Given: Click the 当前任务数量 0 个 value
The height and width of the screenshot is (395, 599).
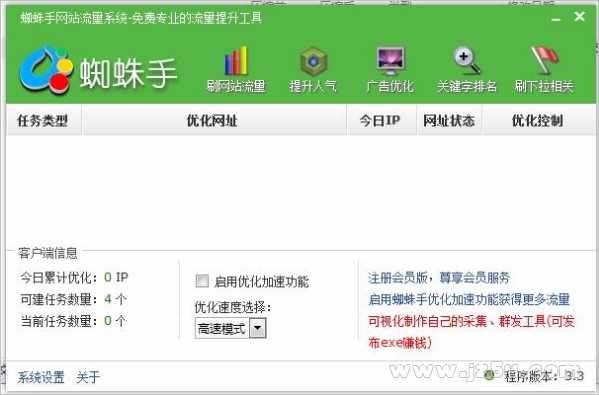Looking at the screenshot, I should coord(115,321).
